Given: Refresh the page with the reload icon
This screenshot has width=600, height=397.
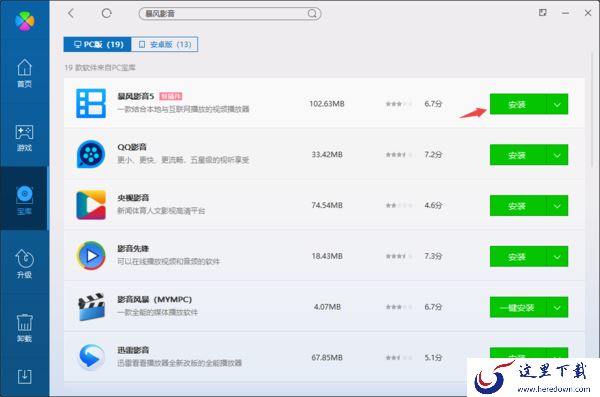Looking at the screenshot, I should pyautogui.click(x=106, y=13).
